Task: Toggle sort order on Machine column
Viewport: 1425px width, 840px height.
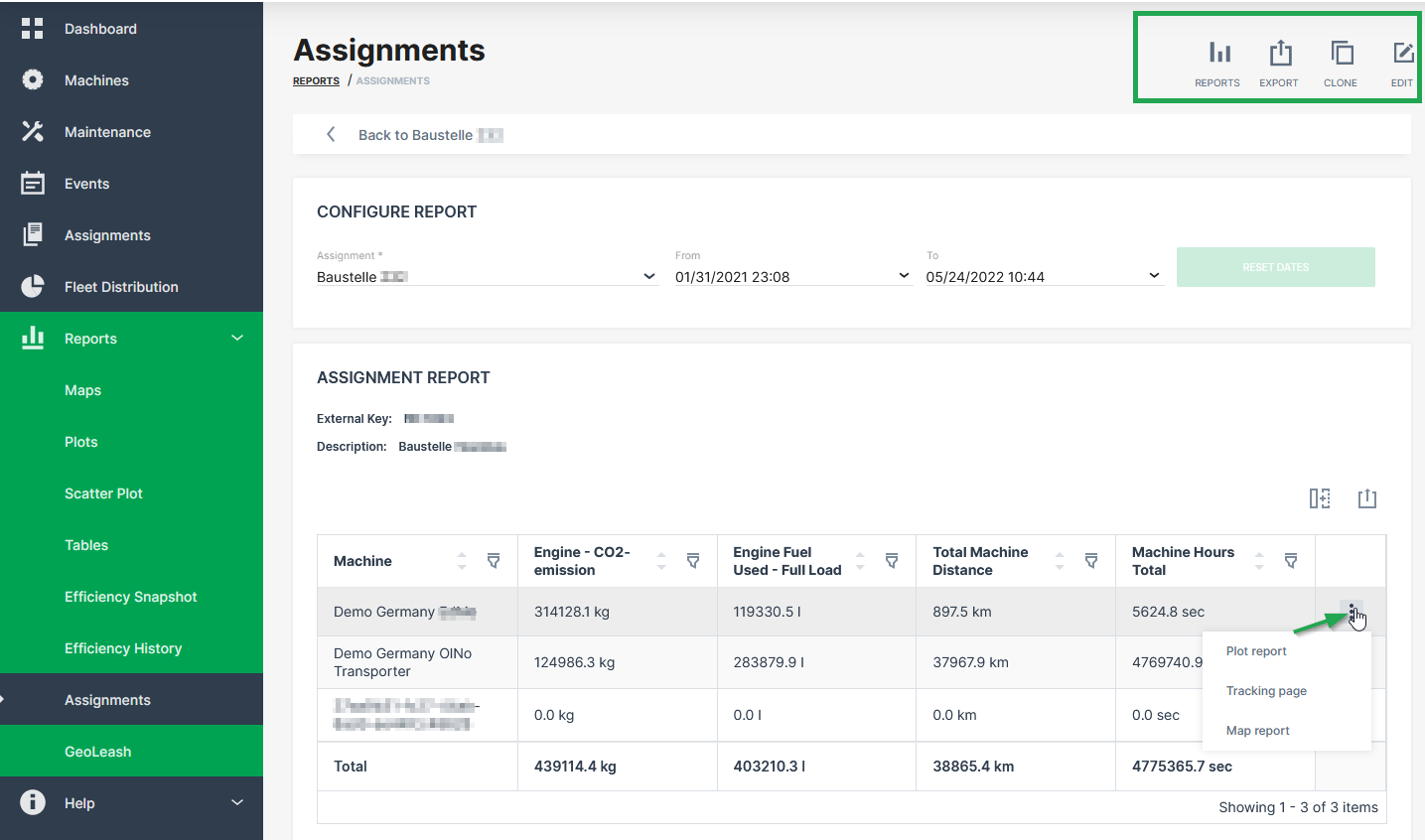Action: (462, 561)
